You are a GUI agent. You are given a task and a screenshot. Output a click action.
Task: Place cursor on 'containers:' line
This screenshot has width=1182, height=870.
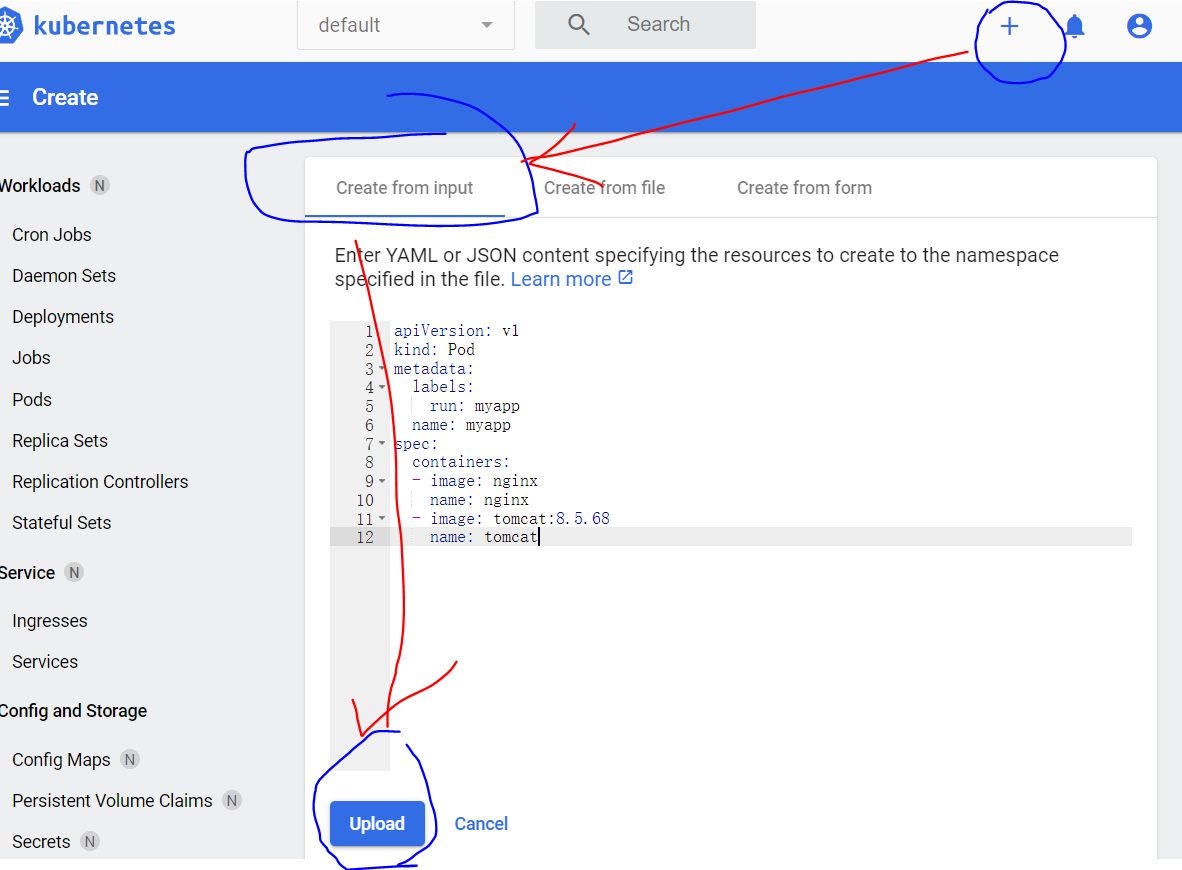461,462
